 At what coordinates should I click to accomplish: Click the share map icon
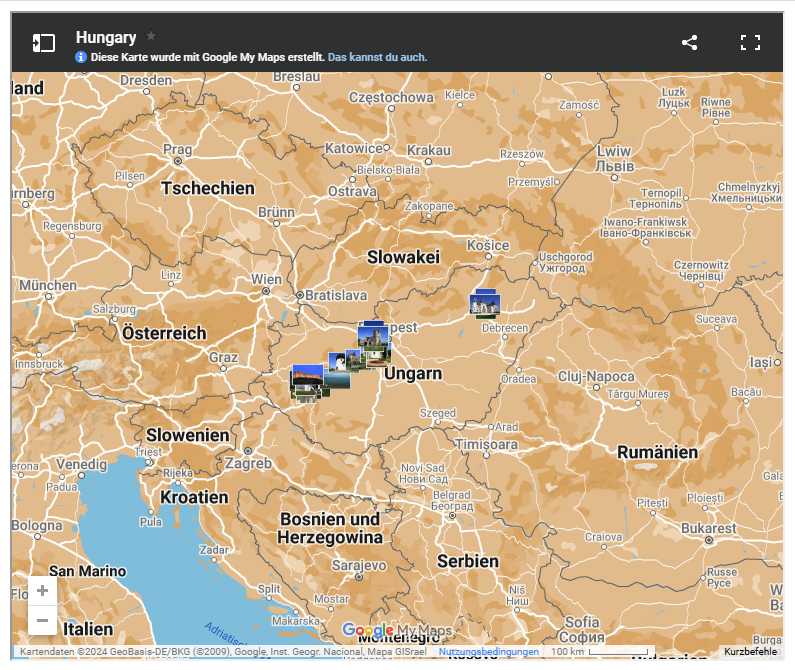(x=689, y=43)
